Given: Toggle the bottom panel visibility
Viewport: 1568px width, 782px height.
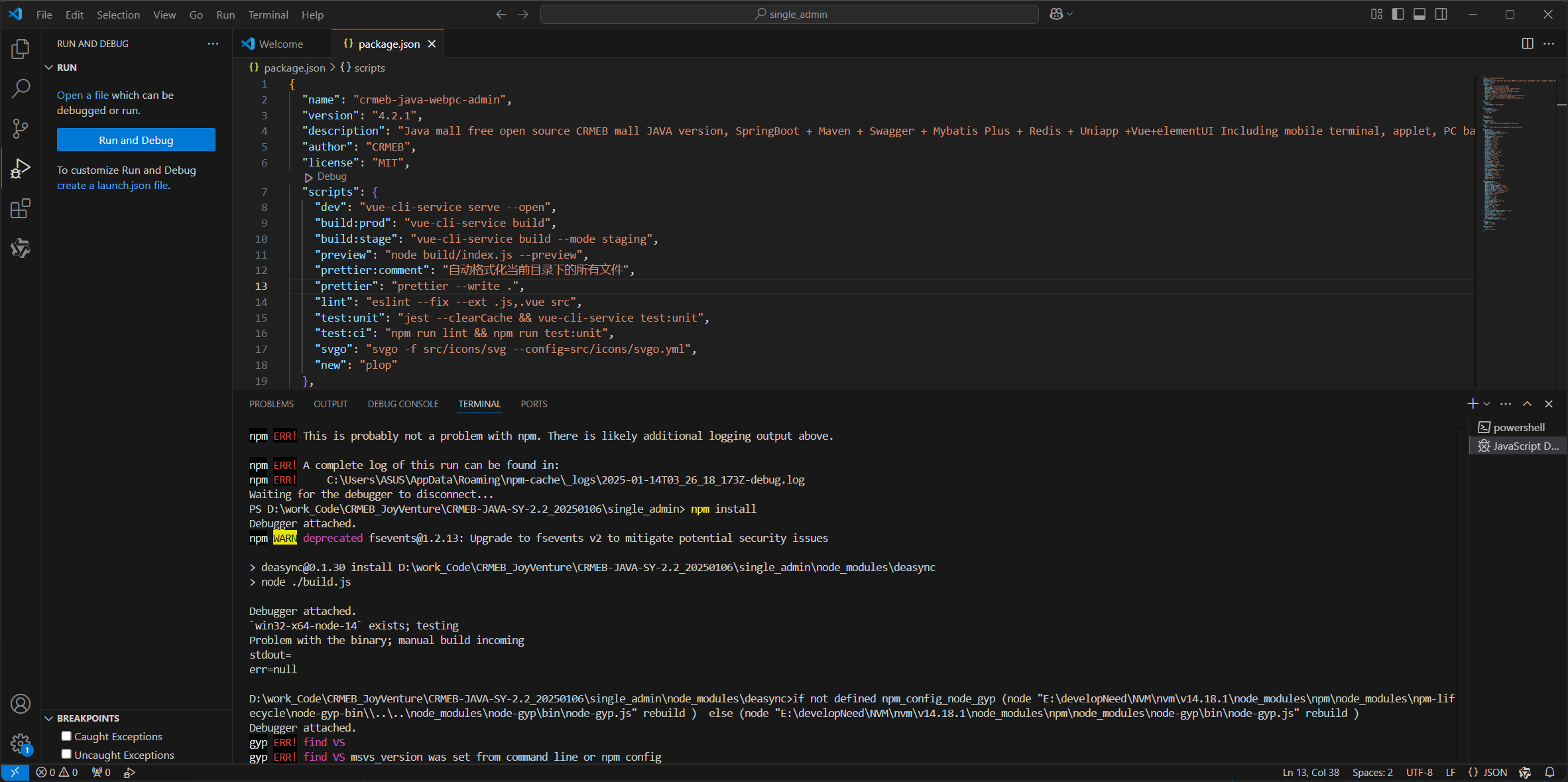Looking at the screenshot, I should click(1419, 14).
